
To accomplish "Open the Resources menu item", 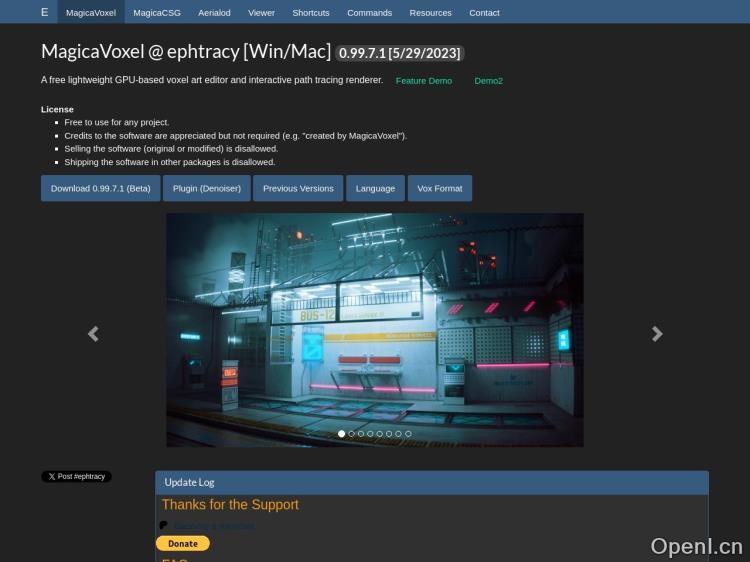I will (430, 13).
